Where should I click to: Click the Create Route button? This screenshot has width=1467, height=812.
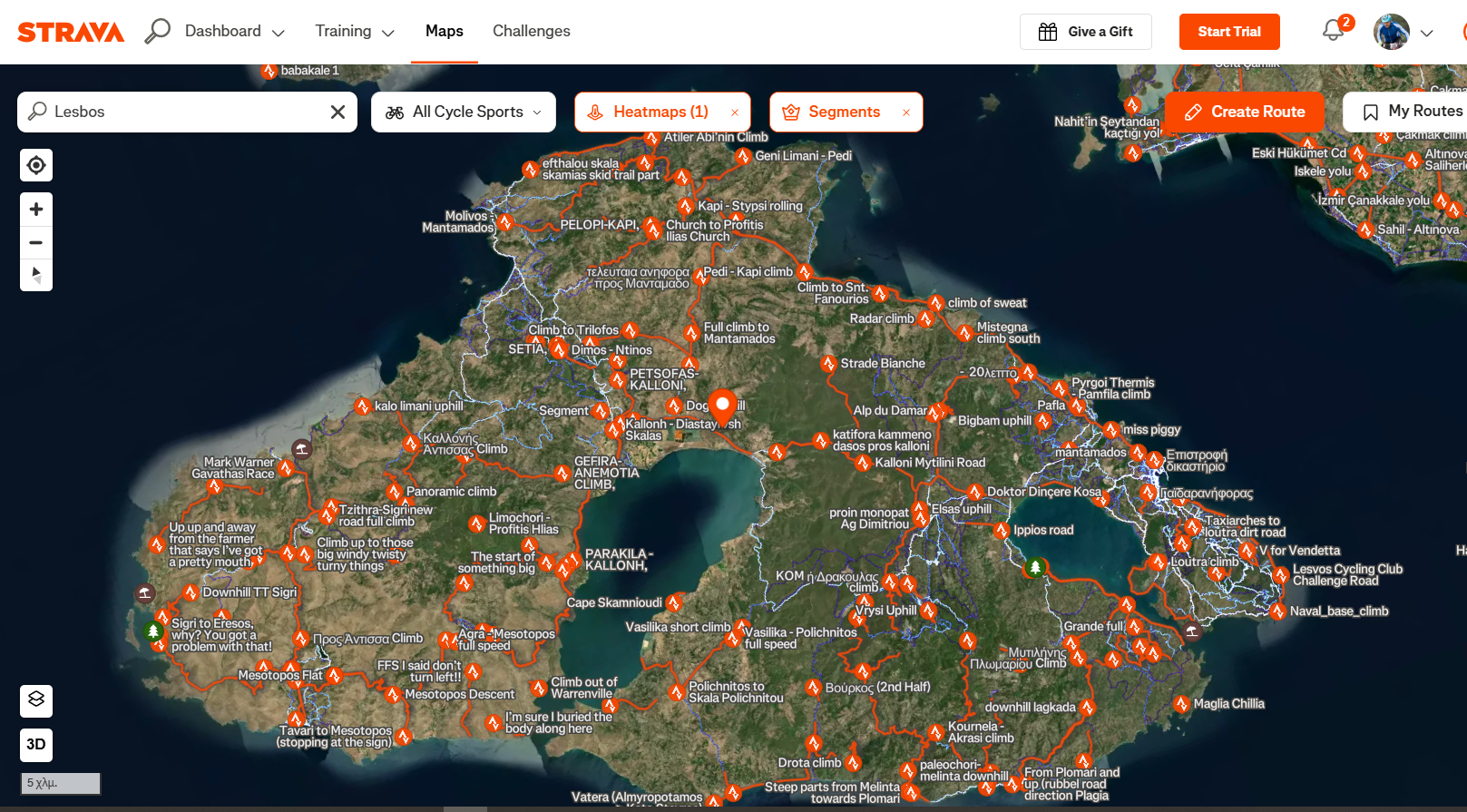[x=1244, y=113]
